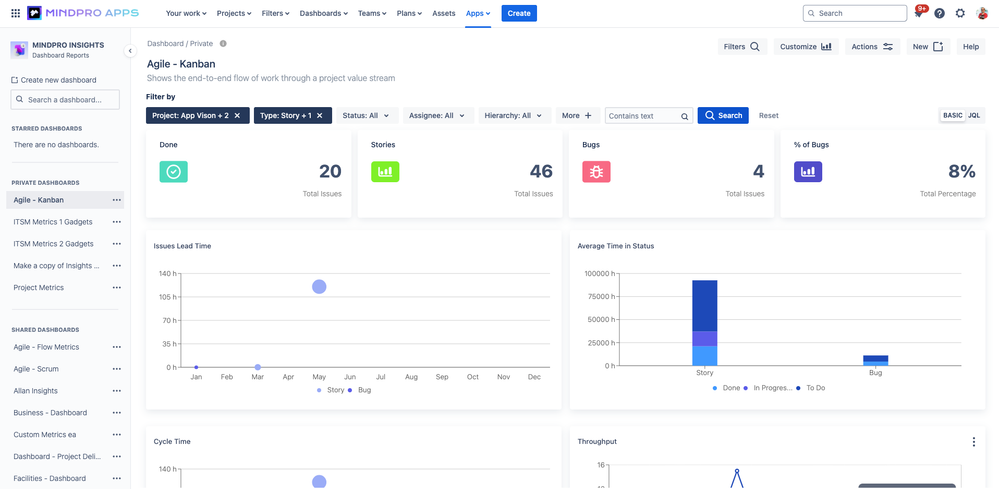
Task: Click the Reset filters link
Action: 768,115
